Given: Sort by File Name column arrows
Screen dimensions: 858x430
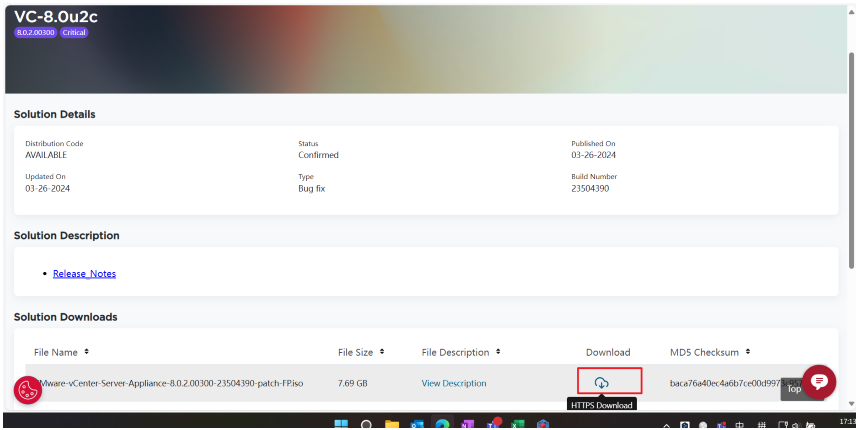Looking at the screenshot, I should [x=86, y=352].
